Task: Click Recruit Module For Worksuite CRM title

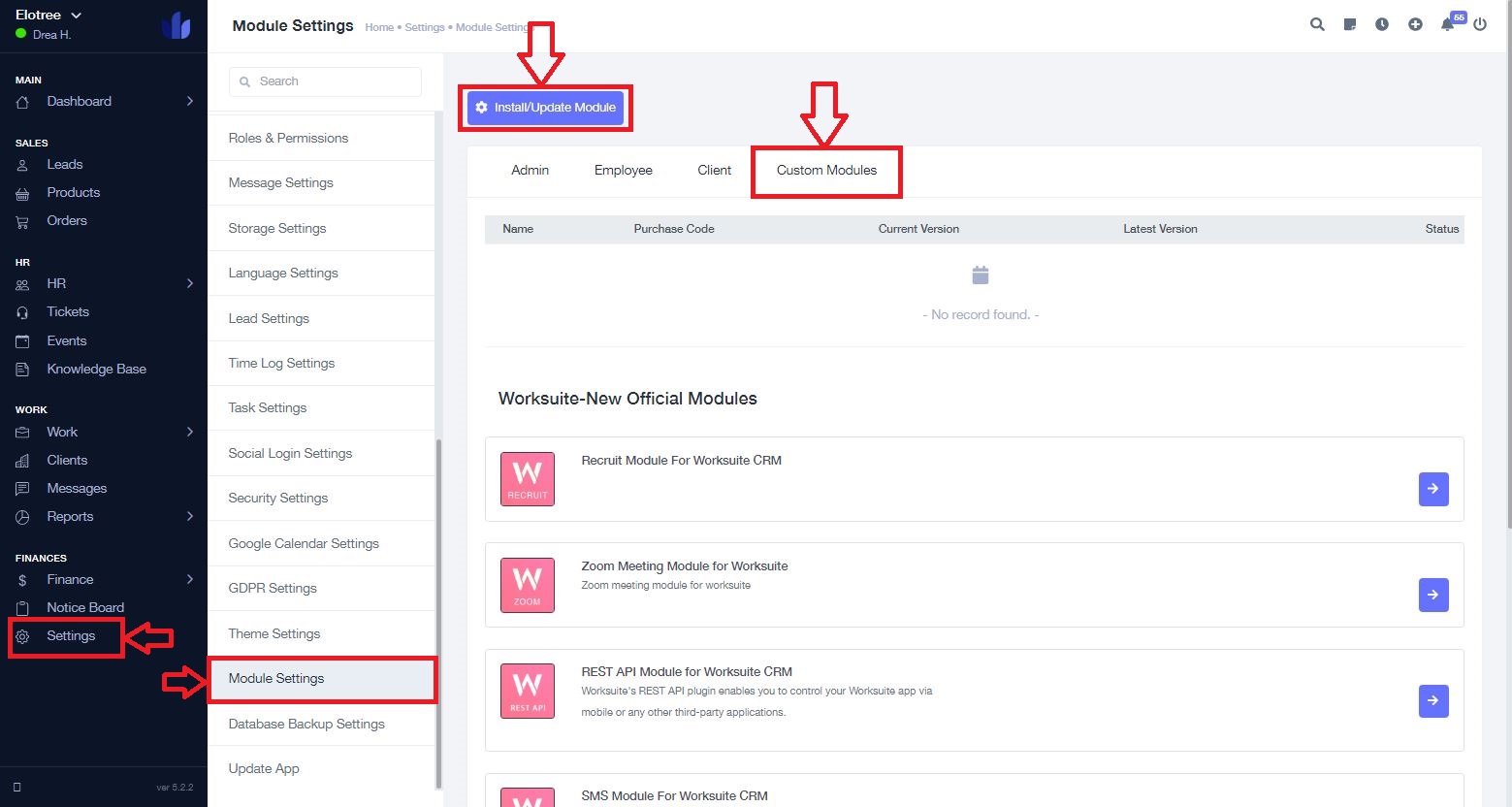Action: click(681, 460)
